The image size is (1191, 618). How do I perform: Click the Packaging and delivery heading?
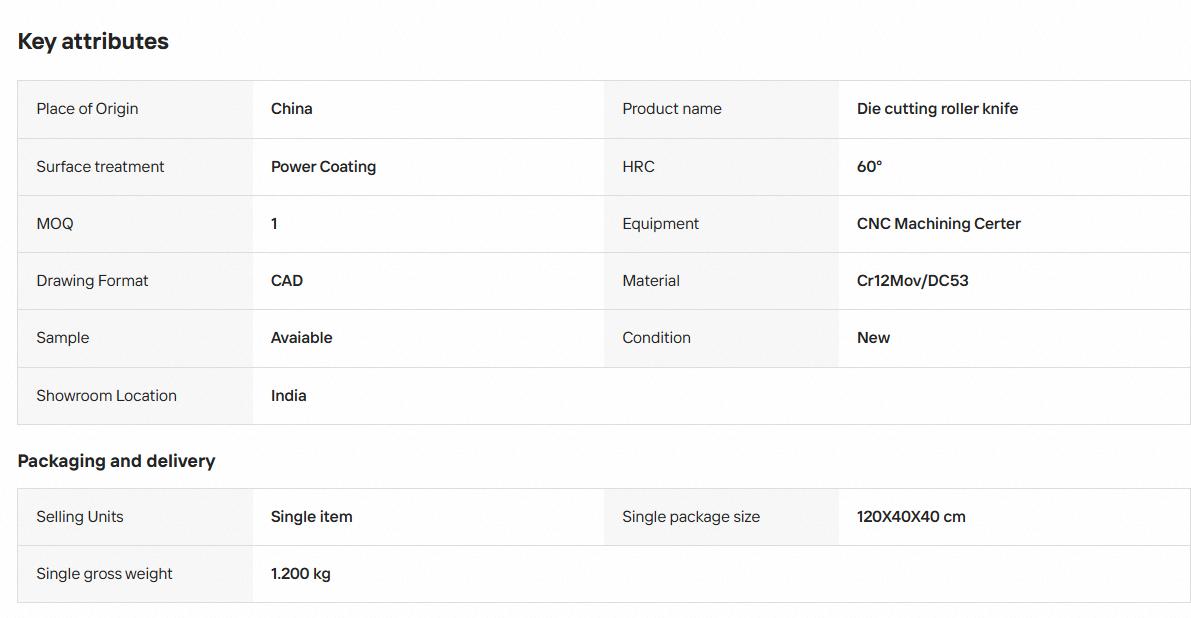tap(116, 461)
